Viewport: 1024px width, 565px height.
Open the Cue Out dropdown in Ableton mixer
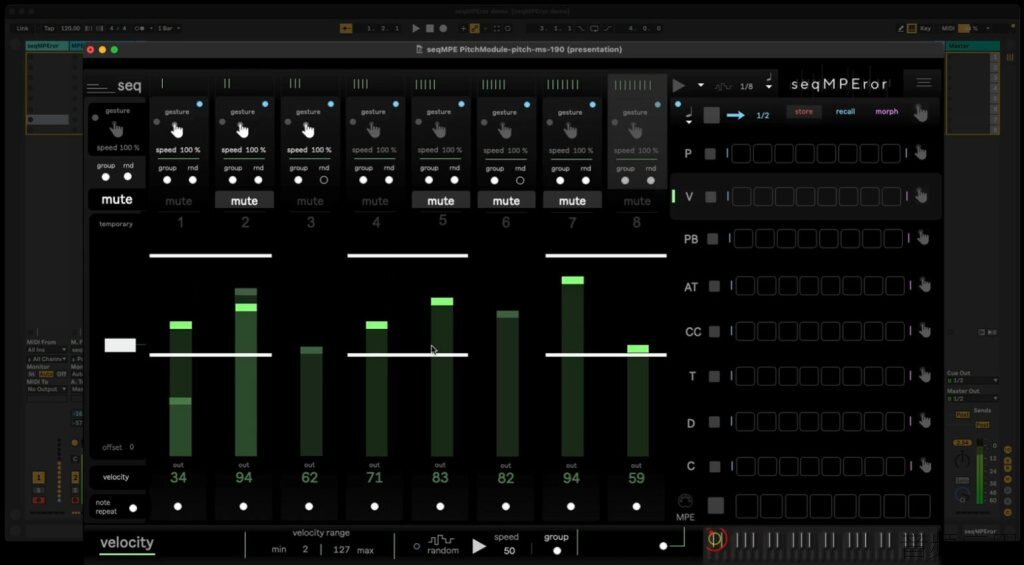click(x=972, y=381)
